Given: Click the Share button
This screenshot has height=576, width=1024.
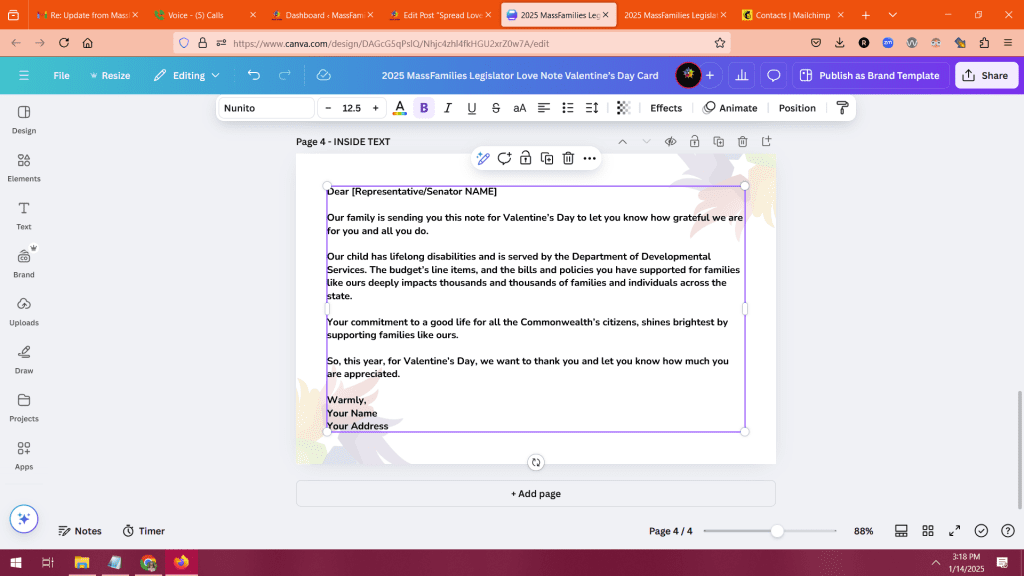Looking at the screenshot, I should [986, 76].
